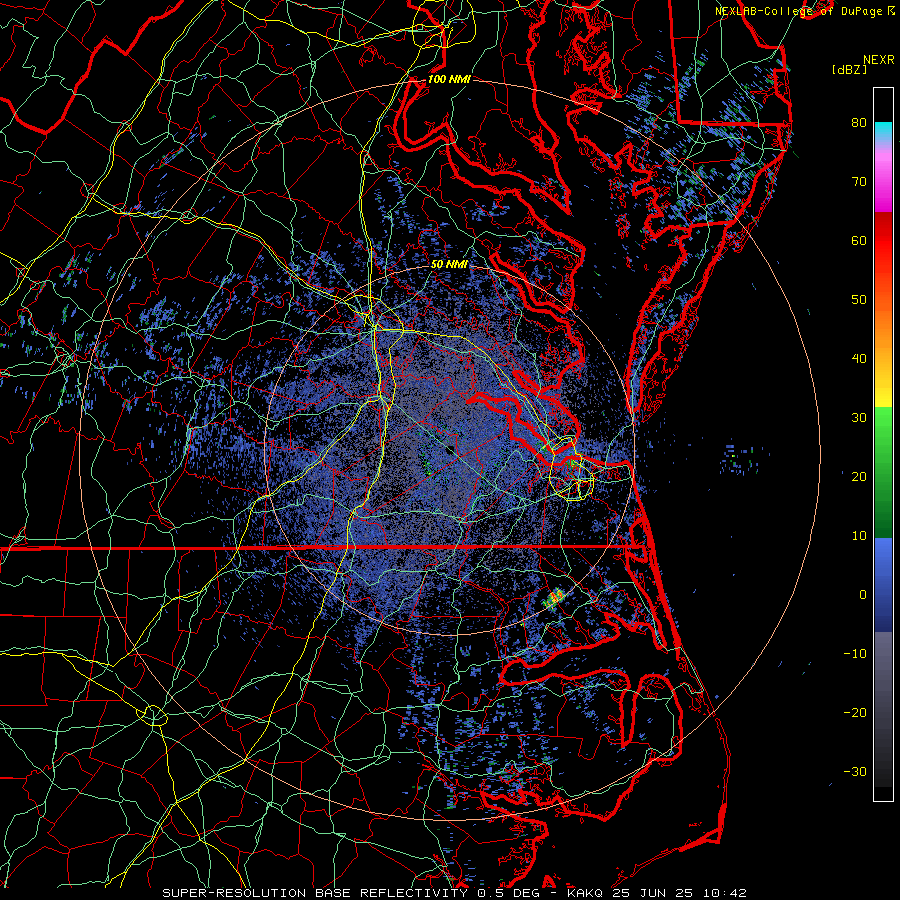
Task: Click the 50 dBZ scale value
Action: coord(859,300)
